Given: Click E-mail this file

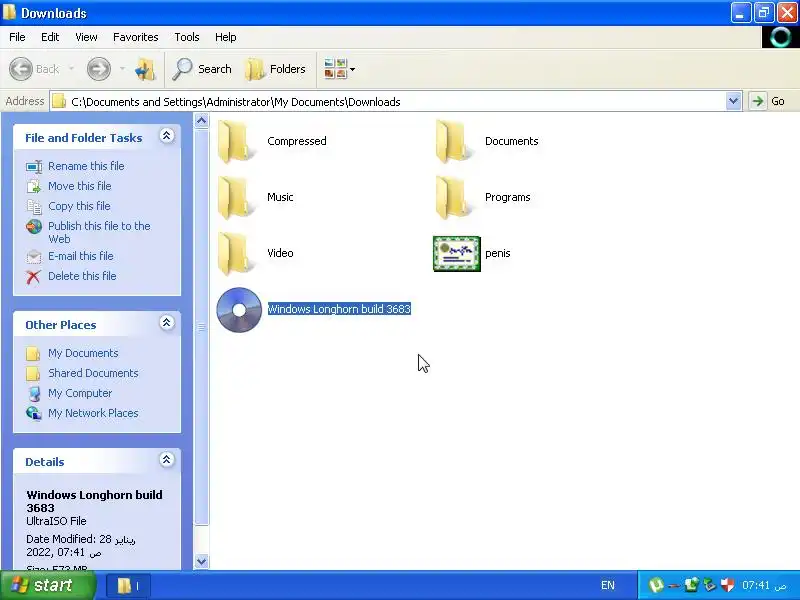Looking at the screenshot, I should tap(81, 256).
